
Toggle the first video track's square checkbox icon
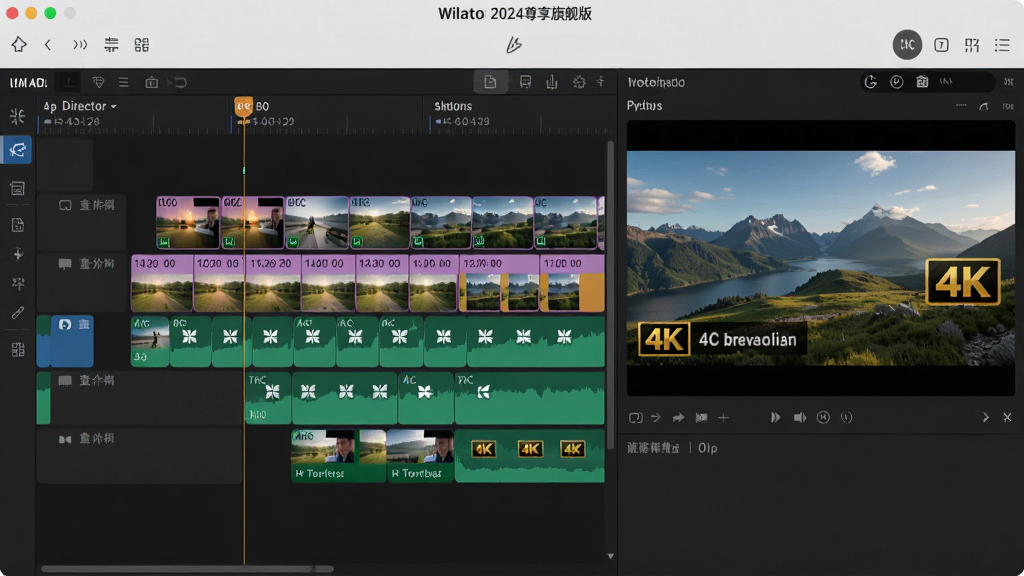click(65, 205)
